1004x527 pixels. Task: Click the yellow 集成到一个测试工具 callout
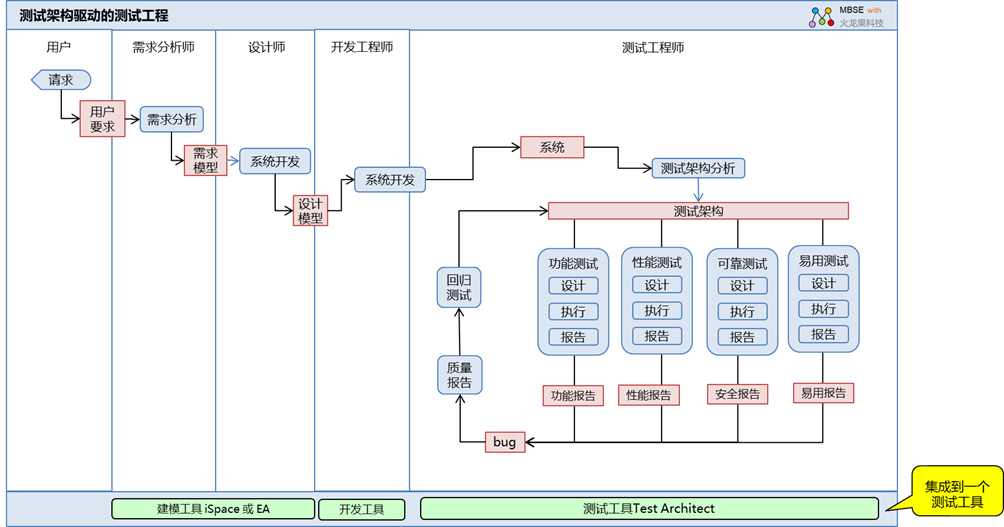[x=955, y=494]
